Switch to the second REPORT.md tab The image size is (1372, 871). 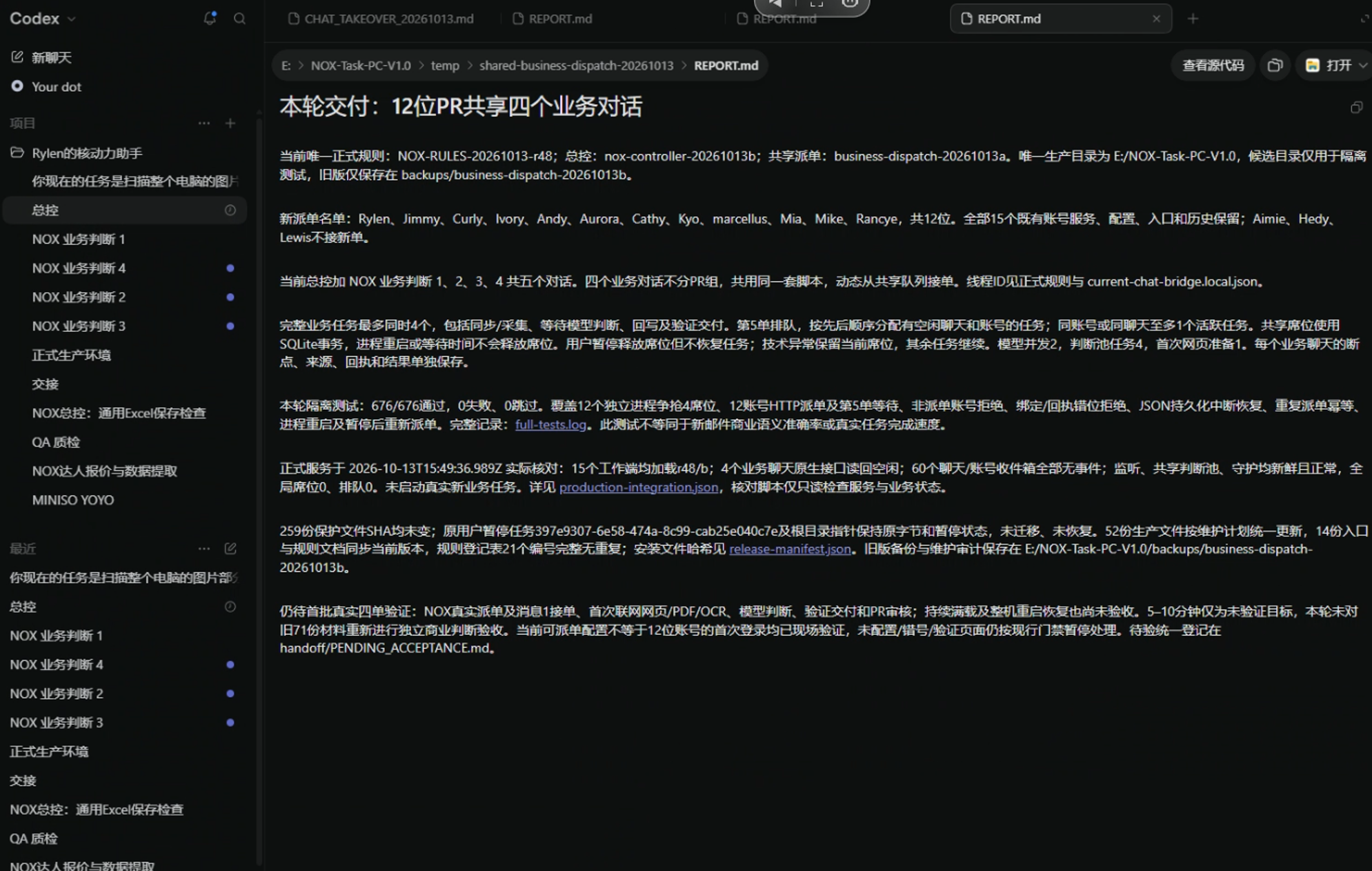click(x=777, y=19)
